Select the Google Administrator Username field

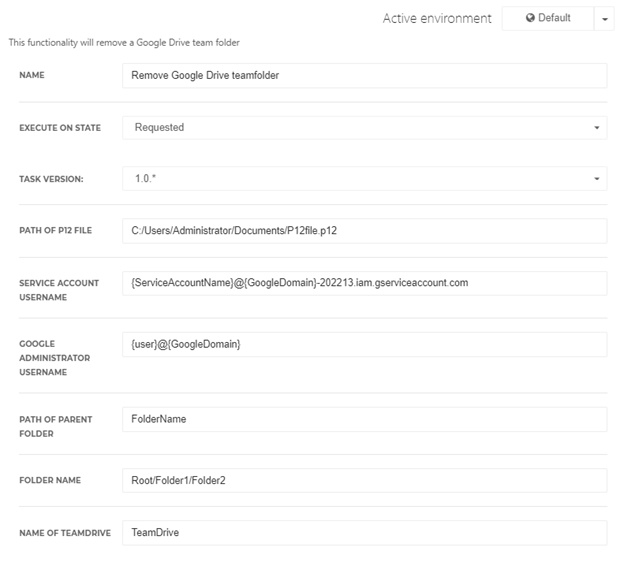click(x=365, y=345)
